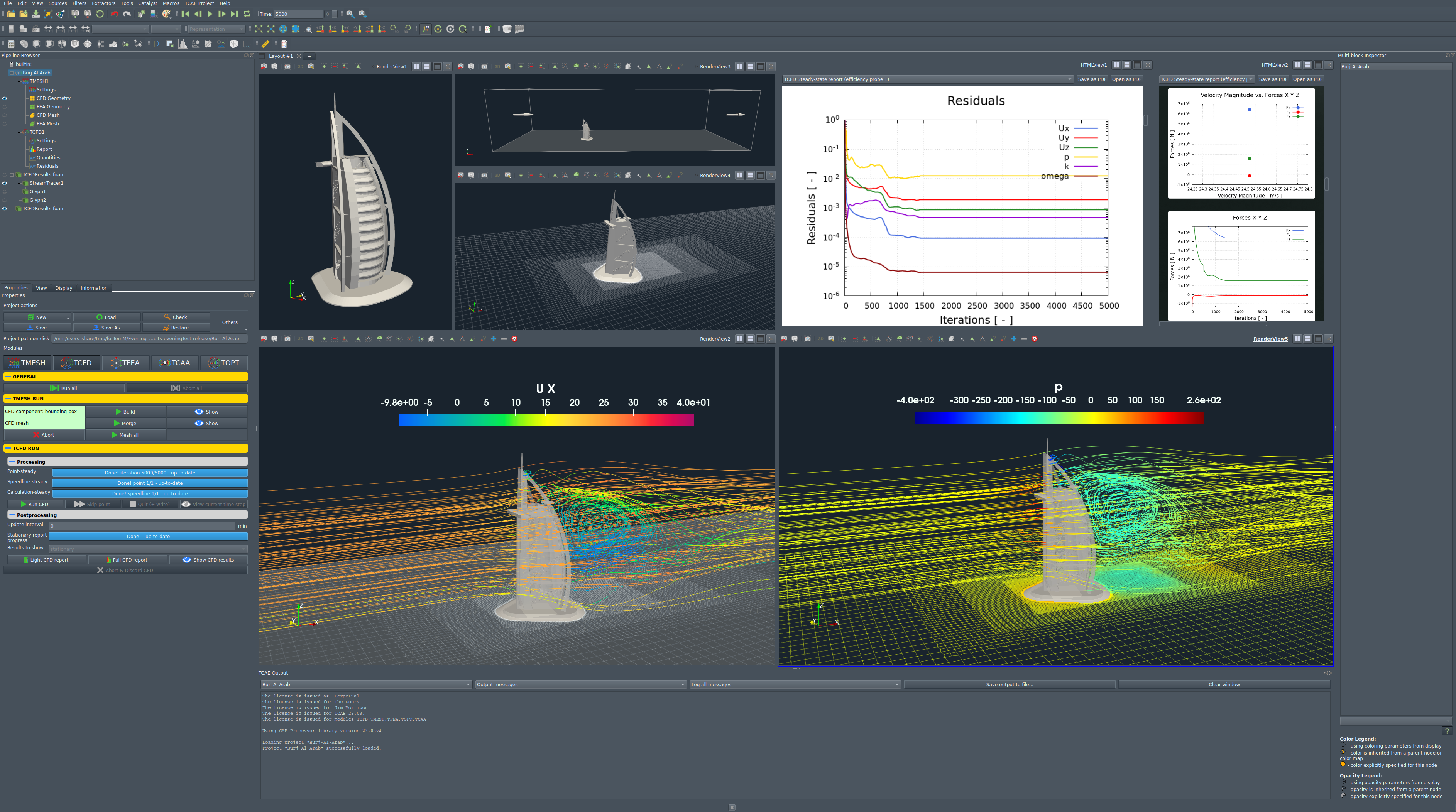Click the Save Data download icon
The height and width of the screenshot is (812, 1456).
tap(36, 14)
